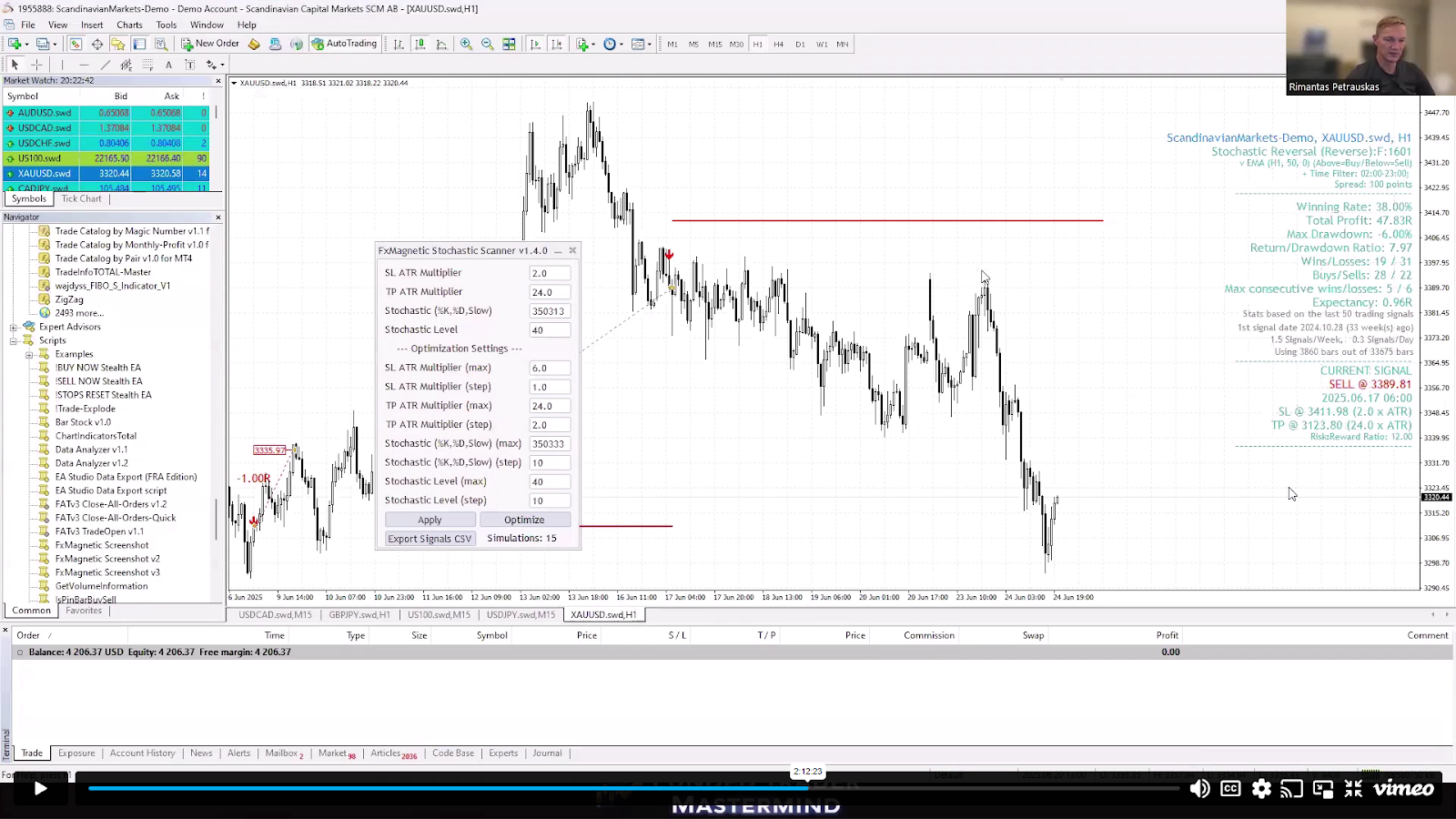This screenshot has height=819, width=1456.
Task: Click the tile windows icon
Action: tap(509, 44)
